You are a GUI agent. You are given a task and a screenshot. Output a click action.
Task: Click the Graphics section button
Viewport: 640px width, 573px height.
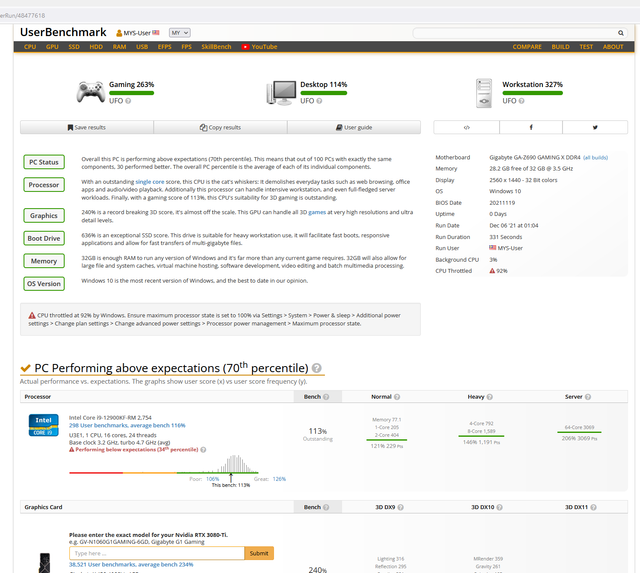[x=44, y=215]
